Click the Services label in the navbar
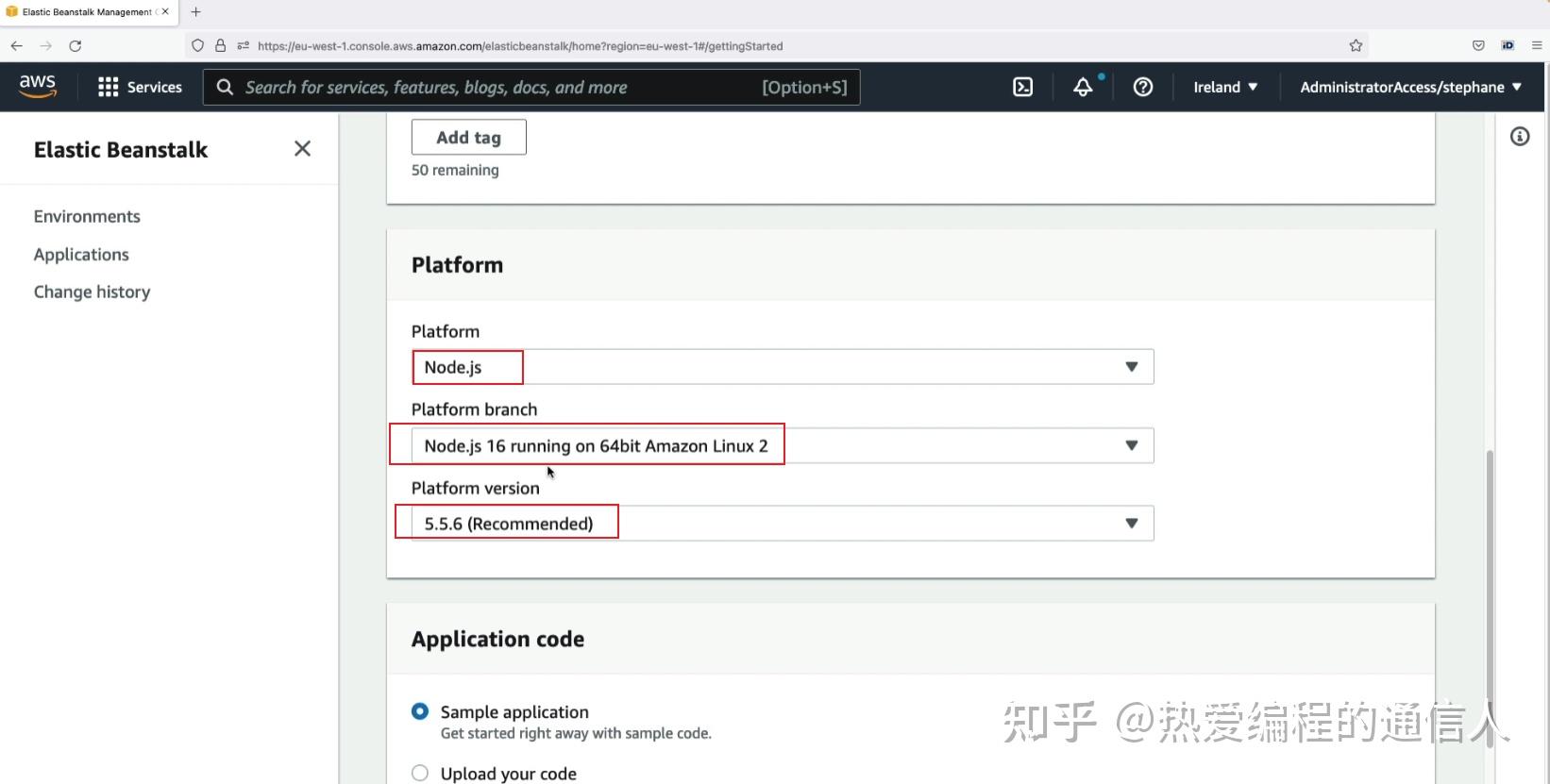 click(155, 87)
